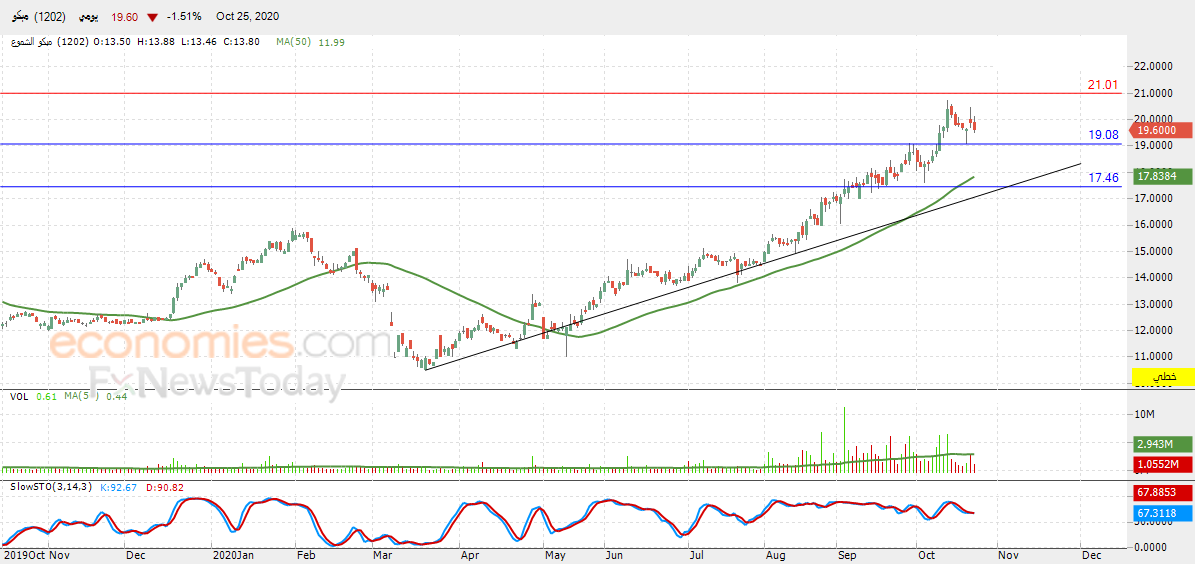The width and height of the screenshot is (1195, 564).
Task: Click the FxNewsToday watermark logo
Action: coord(216,383)
